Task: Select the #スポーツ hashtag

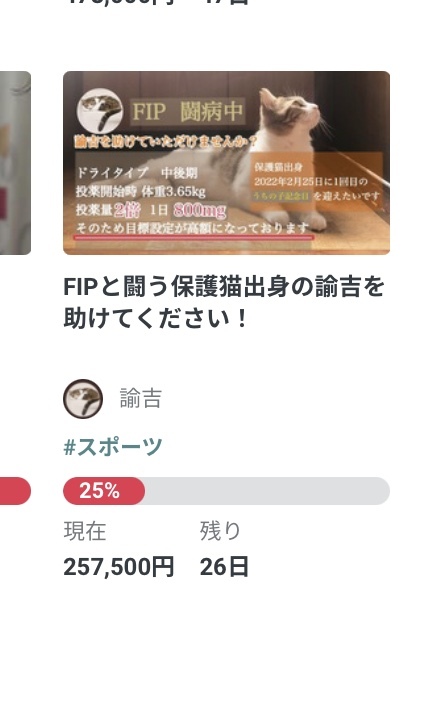Action: point(113,447)
